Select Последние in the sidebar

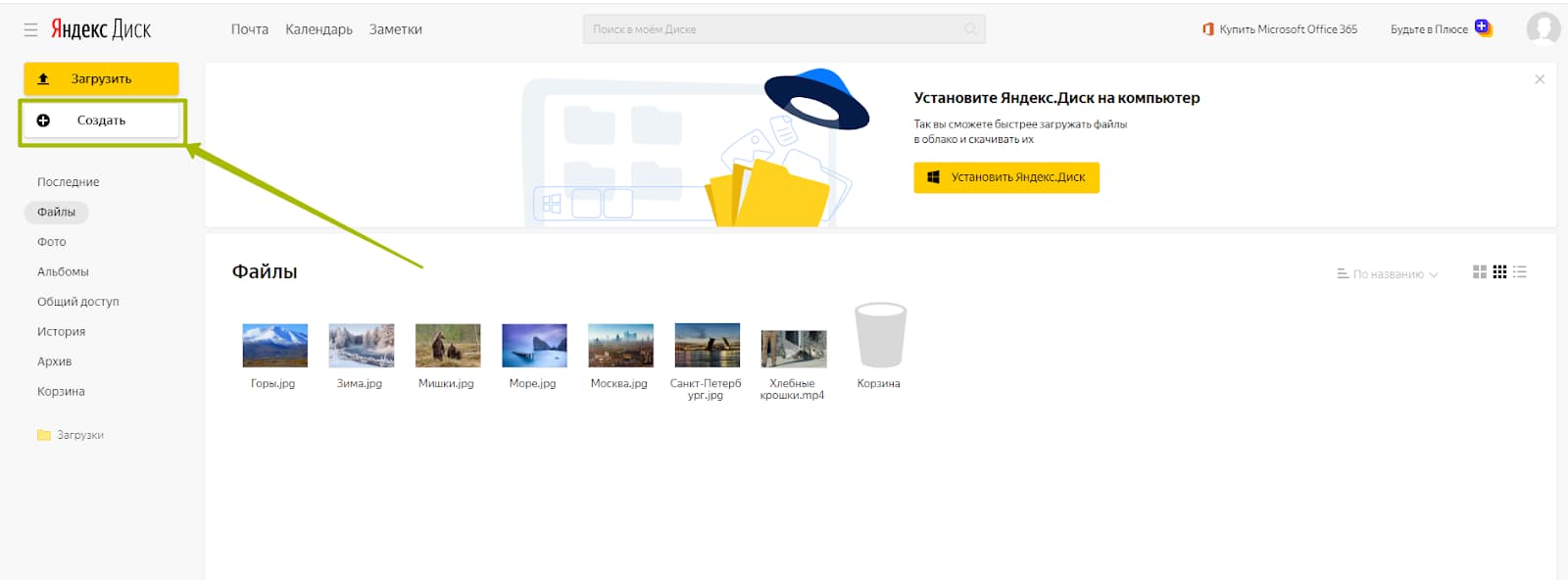[x=68, y=182]
